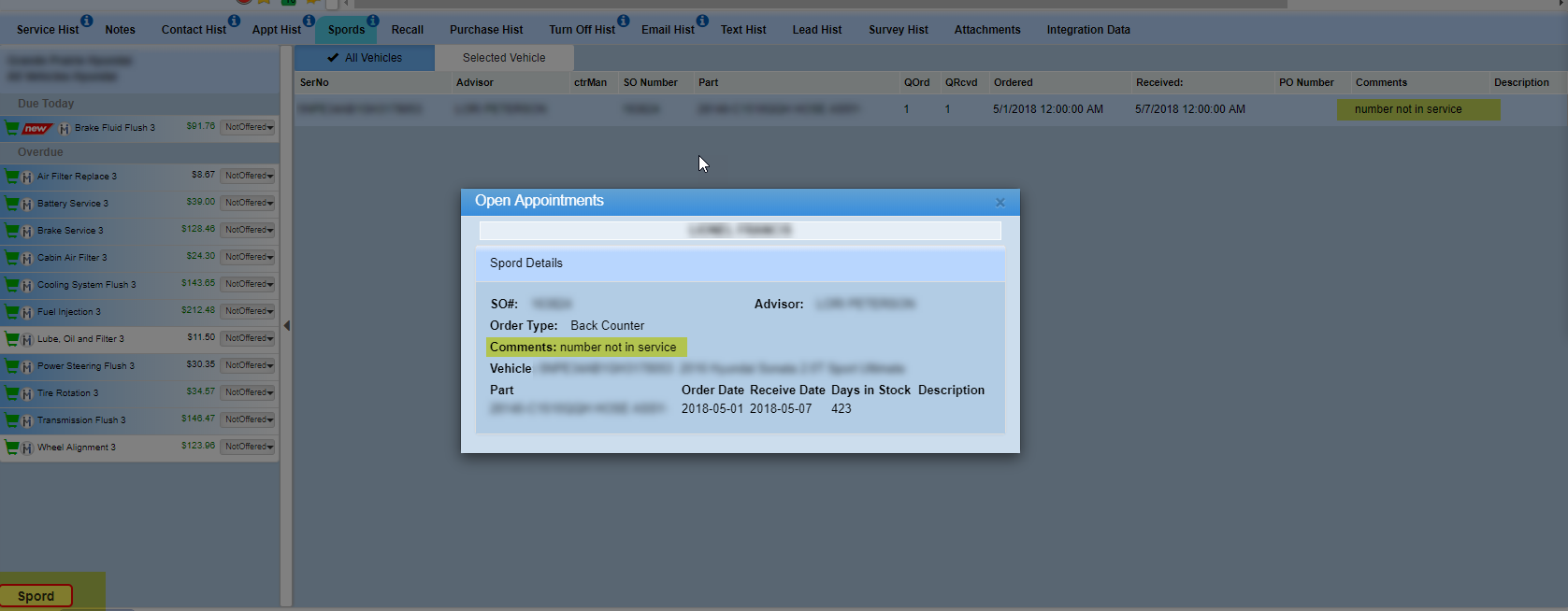Open the Recall tab
This screenshot has height=611, width=1568.
click(x=407, y=30)
